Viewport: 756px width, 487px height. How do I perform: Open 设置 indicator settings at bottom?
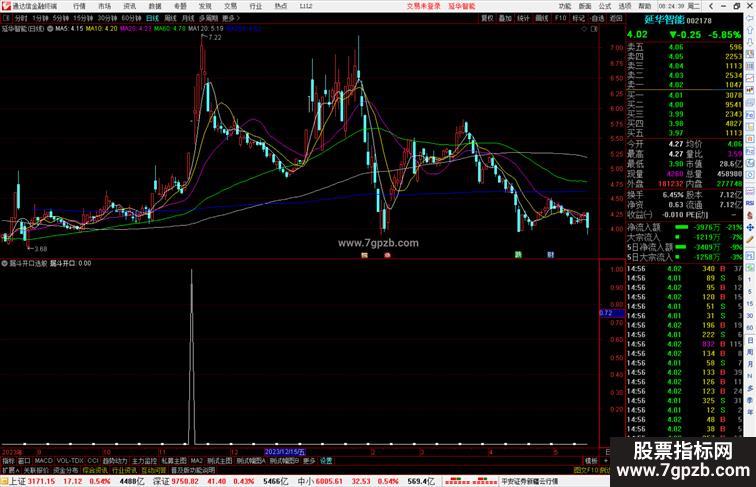[326, 461]
